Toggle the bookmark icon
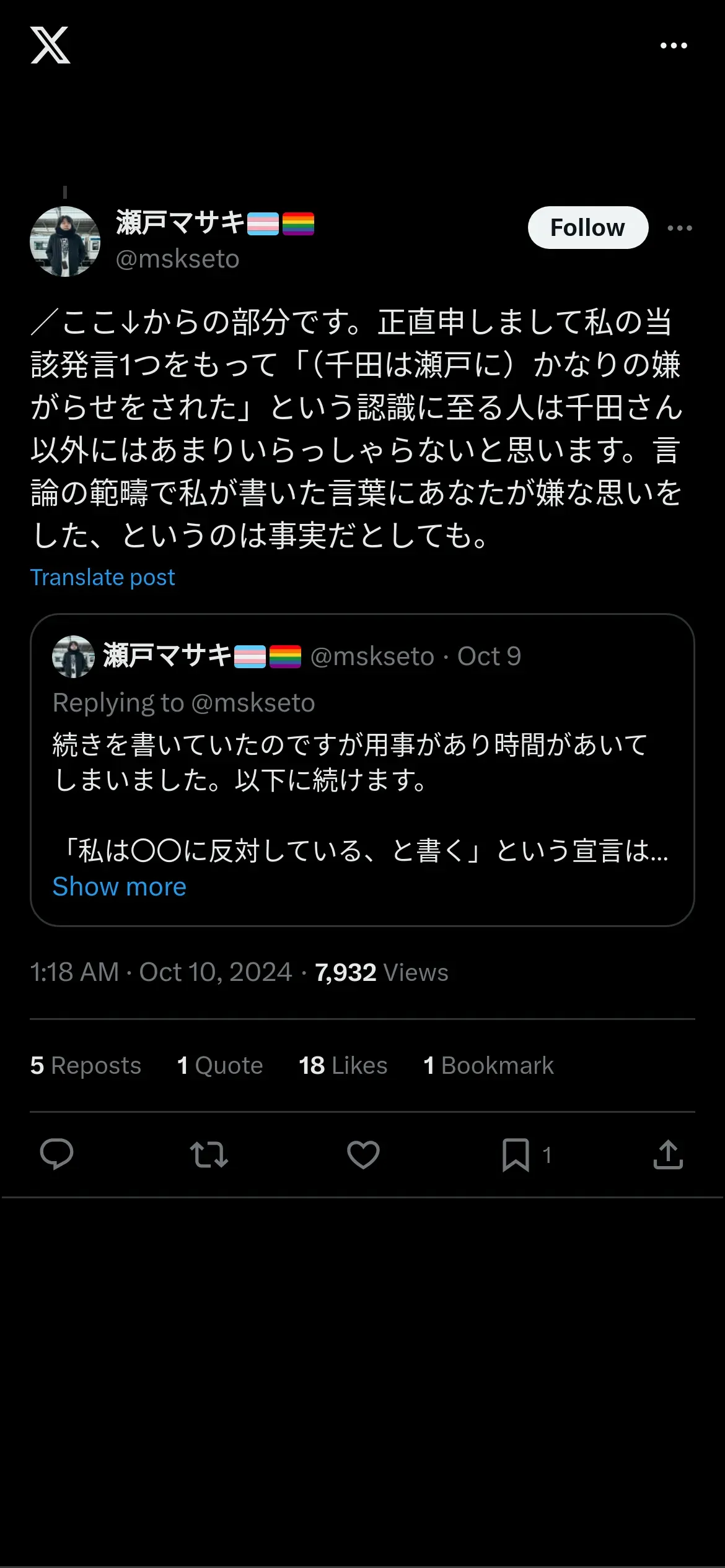725x1568 pixels. point(516,1154)
